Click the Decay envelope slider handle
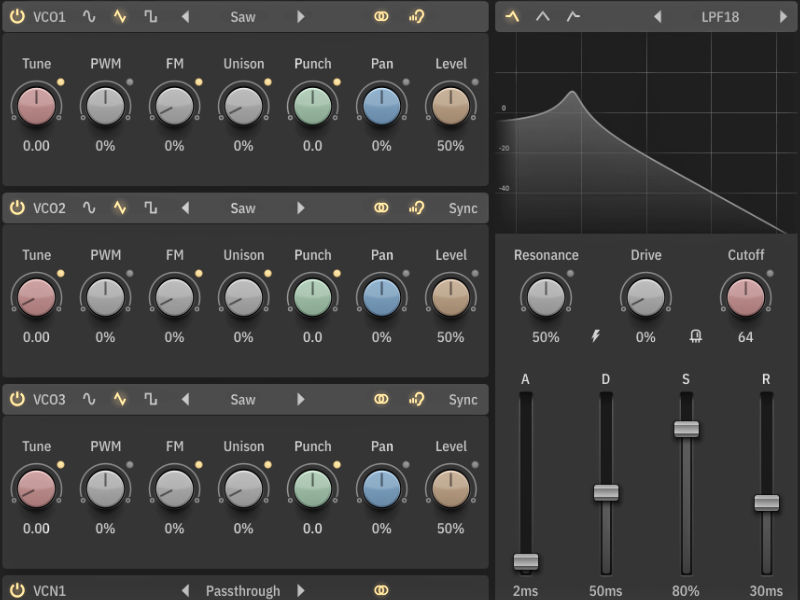The width and height of the screenshot is (800, 600). coord(606,492)
